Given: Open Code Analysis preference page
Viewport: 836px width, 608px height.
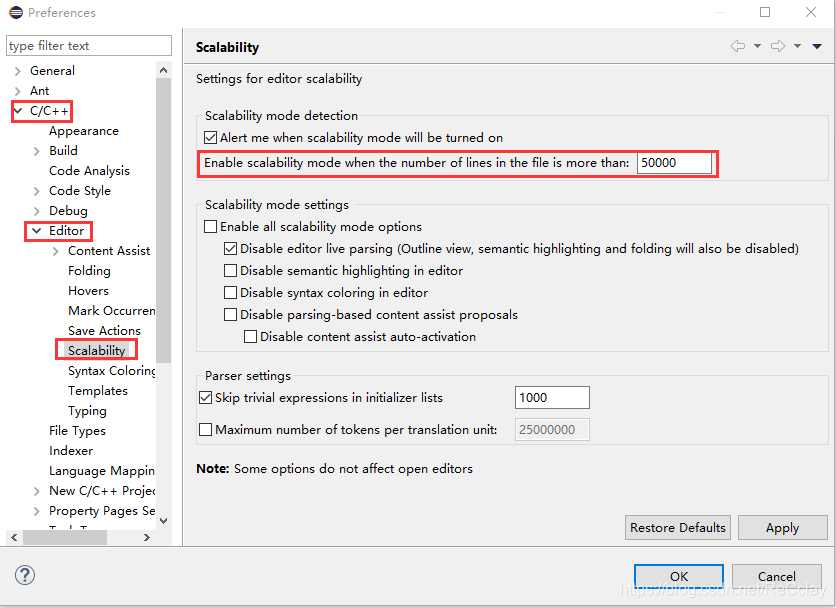Looking at the screenshot, I should 89,171.
